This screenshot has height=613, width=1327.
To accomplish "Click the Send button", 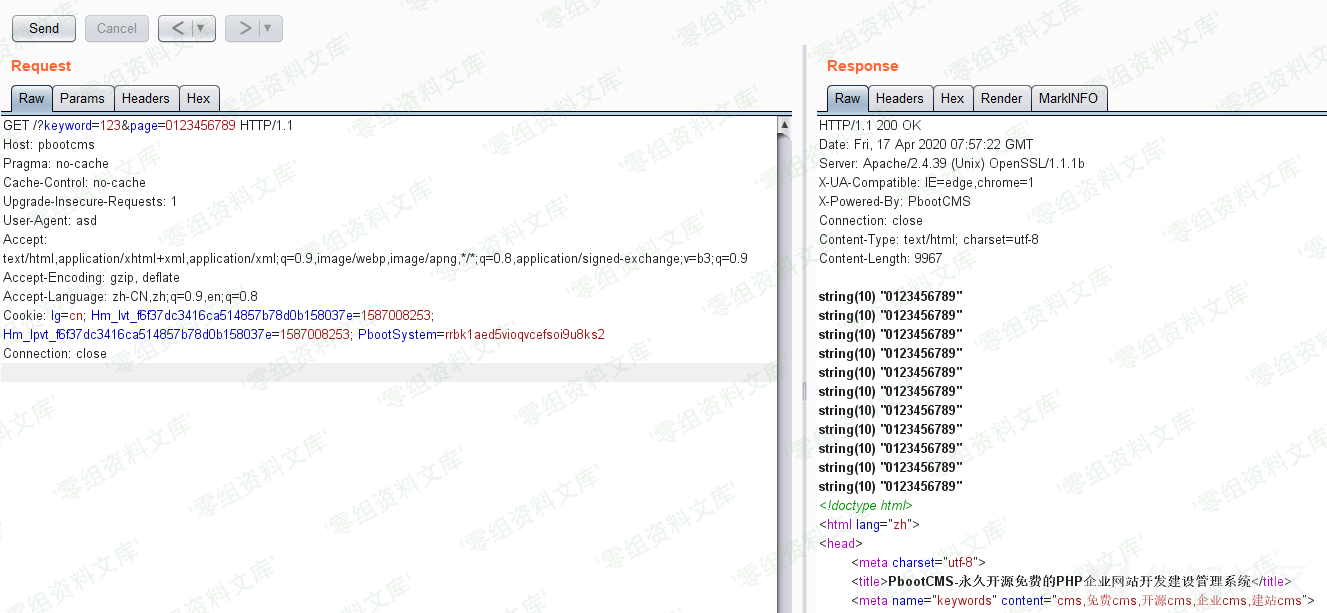I will (44, 28).
